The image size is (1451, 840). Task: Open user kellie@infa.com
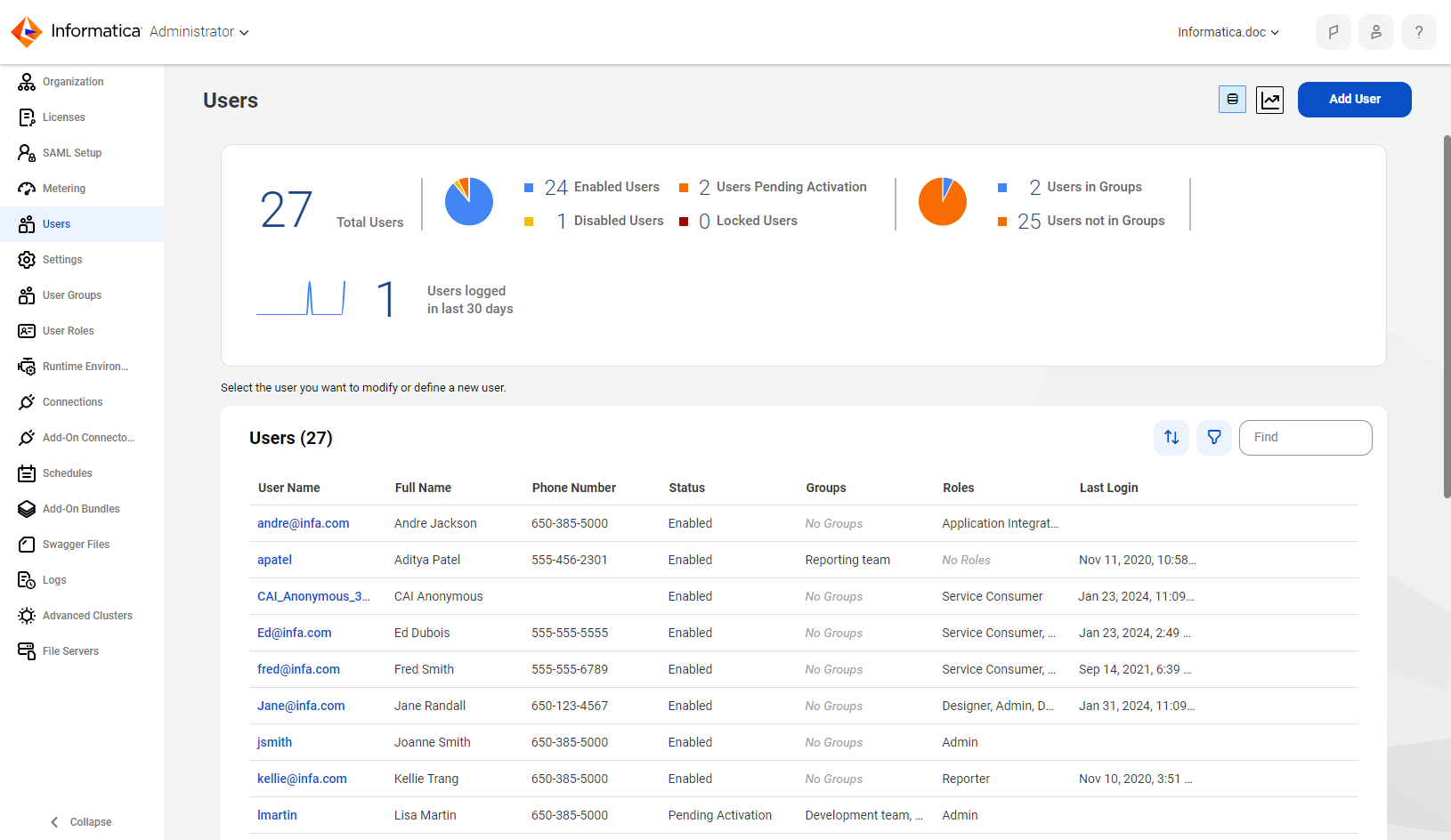303,779
